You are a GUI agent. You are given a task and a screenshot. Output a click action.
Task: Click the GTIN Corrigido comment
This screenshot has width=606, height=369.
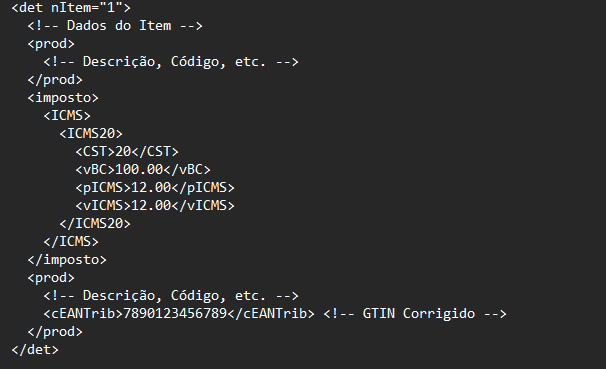coord(415,314)
